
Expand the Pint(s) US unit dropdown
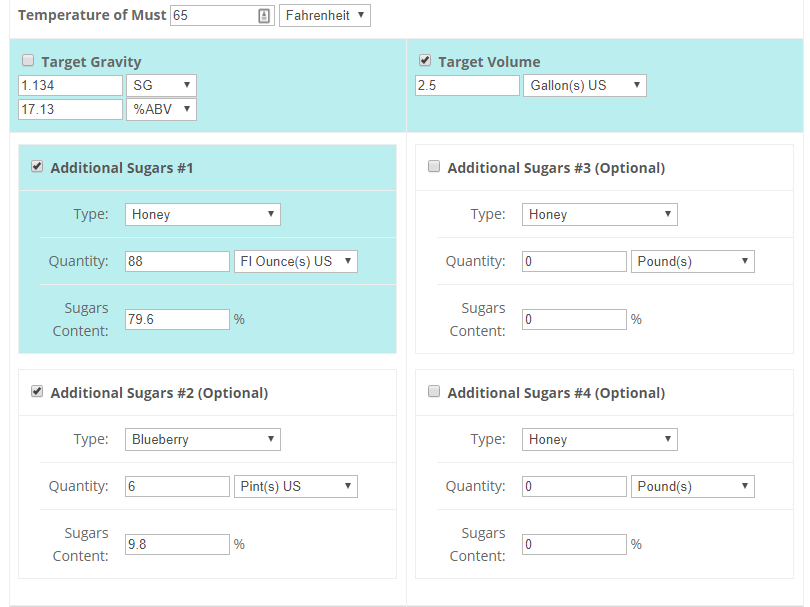295,486
